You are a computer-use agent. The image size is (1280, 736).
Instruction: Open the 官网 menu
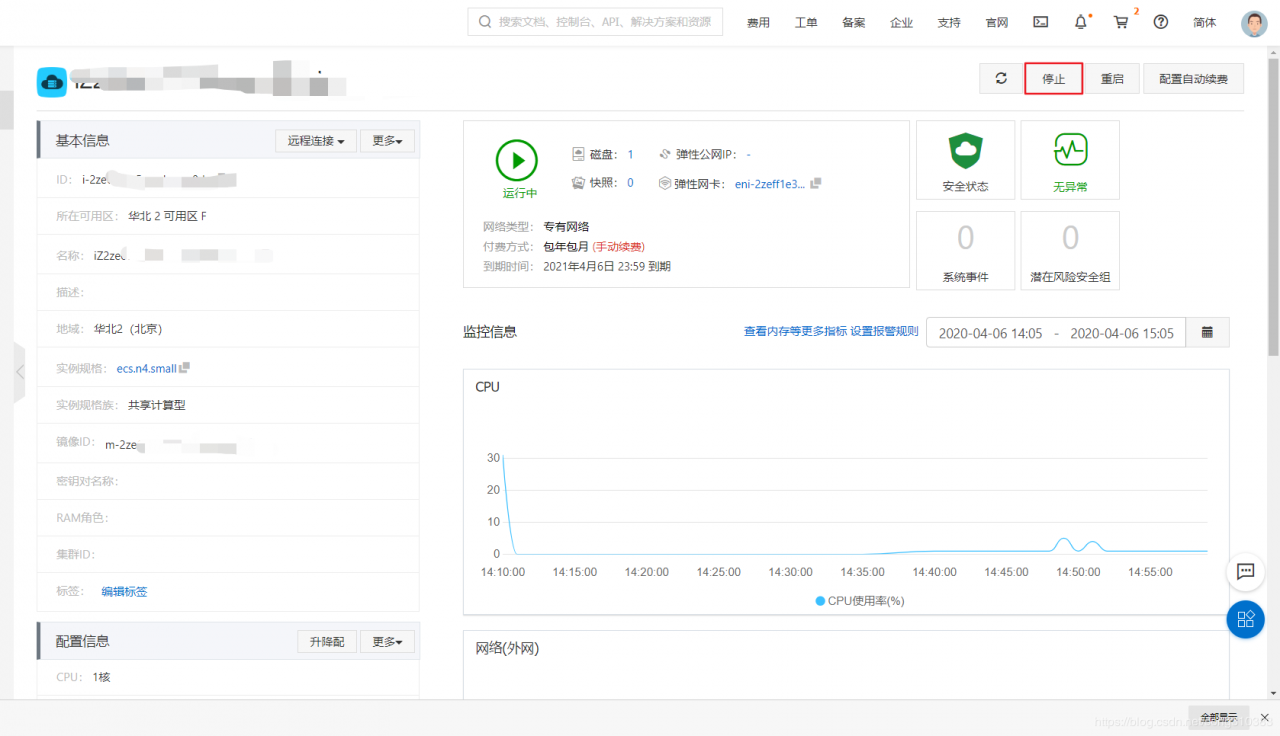997,23
